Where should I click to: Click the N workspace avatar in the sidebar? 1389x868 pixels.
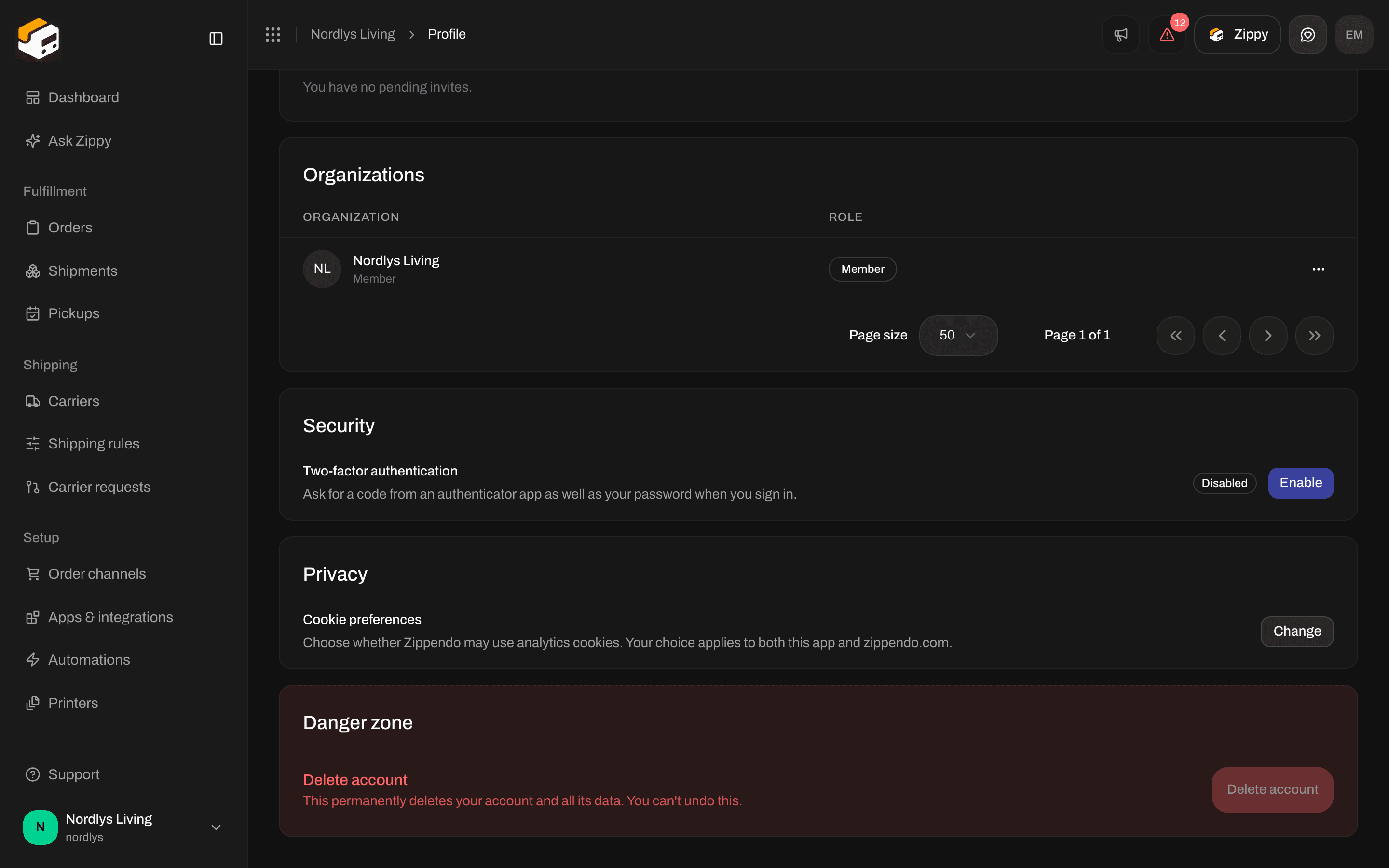40,827
